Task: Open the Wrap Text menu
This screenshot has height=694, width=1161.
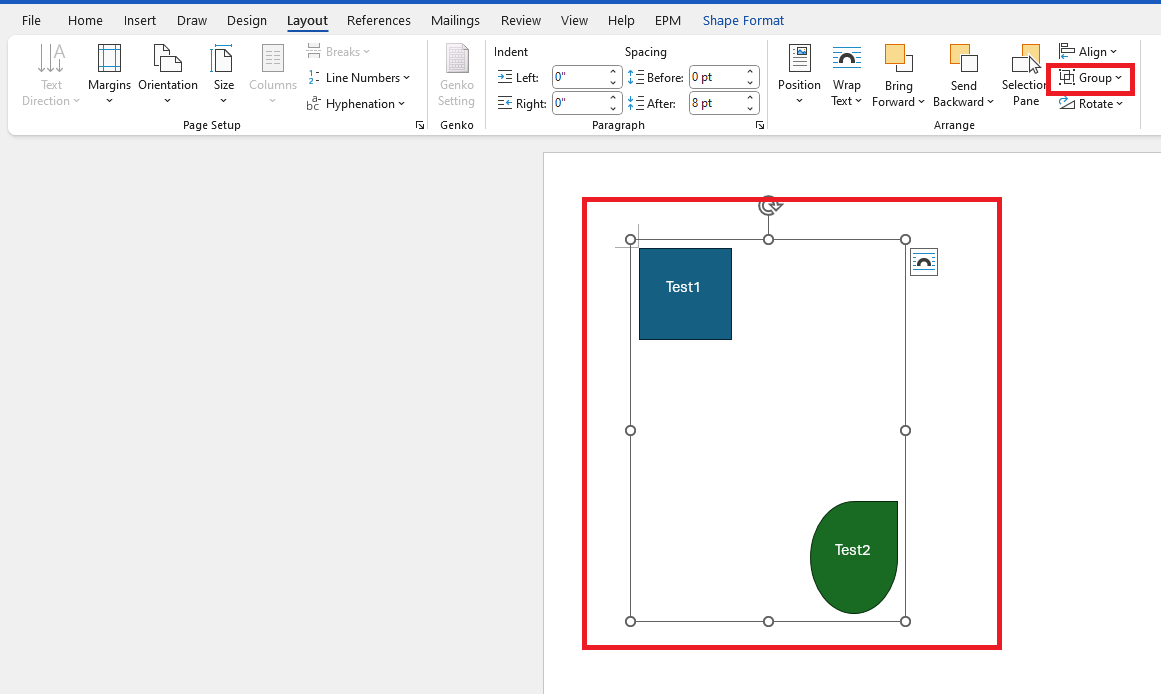Action: [846, 74]
